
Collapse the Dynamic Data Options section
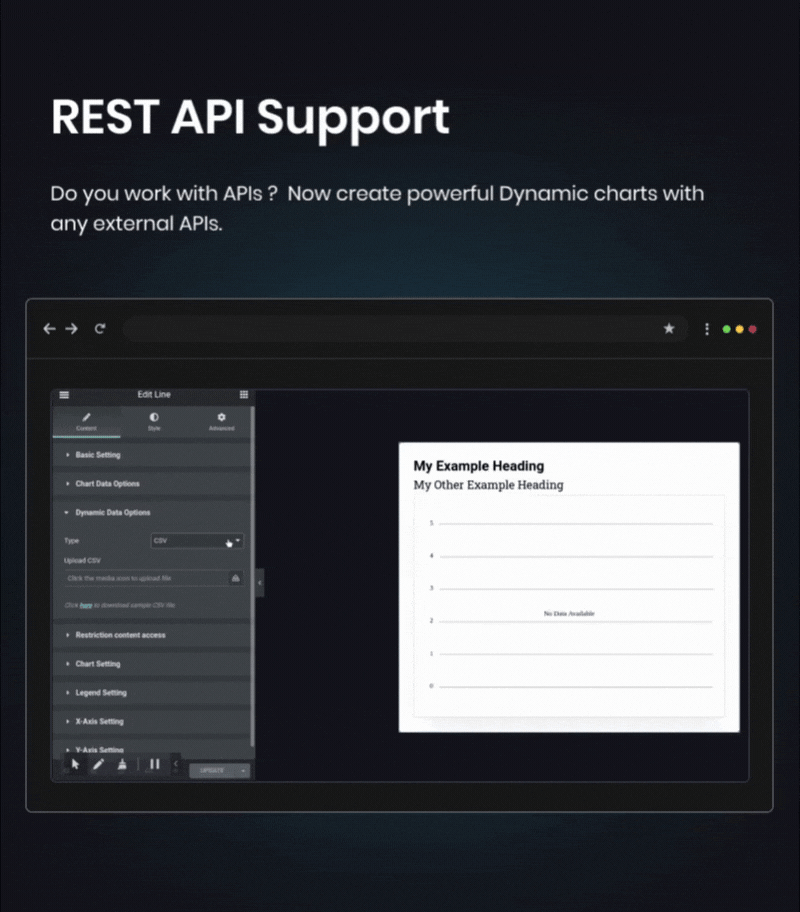tap(152, 512)
